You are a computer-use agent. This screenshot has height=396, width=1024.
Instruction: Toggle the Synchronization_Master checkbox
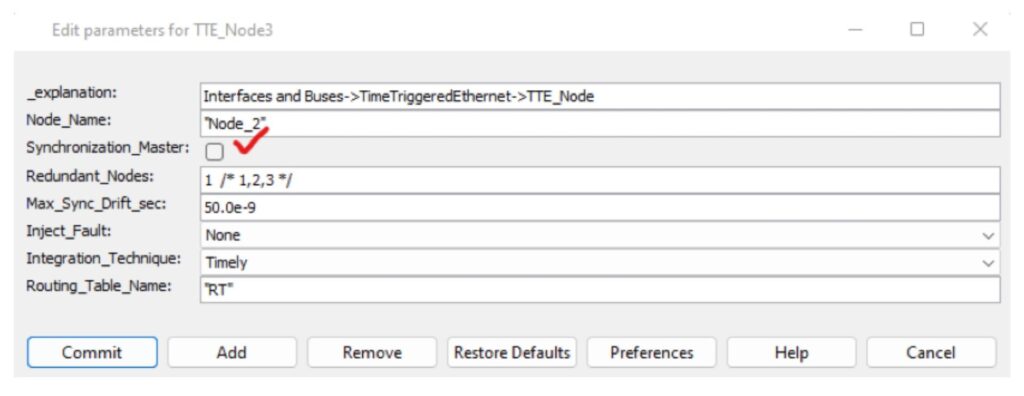pos(214,152)
